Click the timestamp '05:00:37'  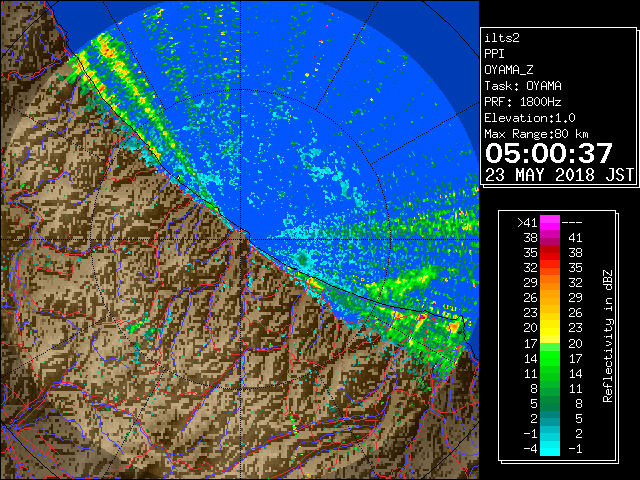[549, 153]
